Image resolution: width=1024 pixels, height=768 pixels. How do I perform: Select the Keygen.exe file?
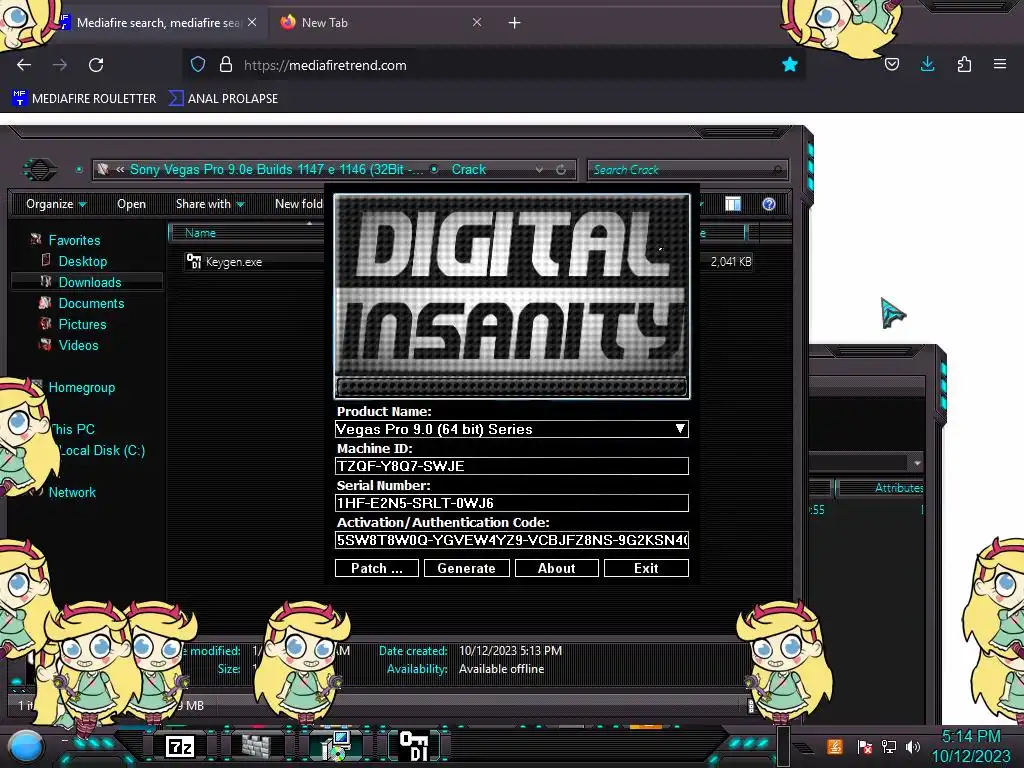pyautogui.click(x=234, y=262)
